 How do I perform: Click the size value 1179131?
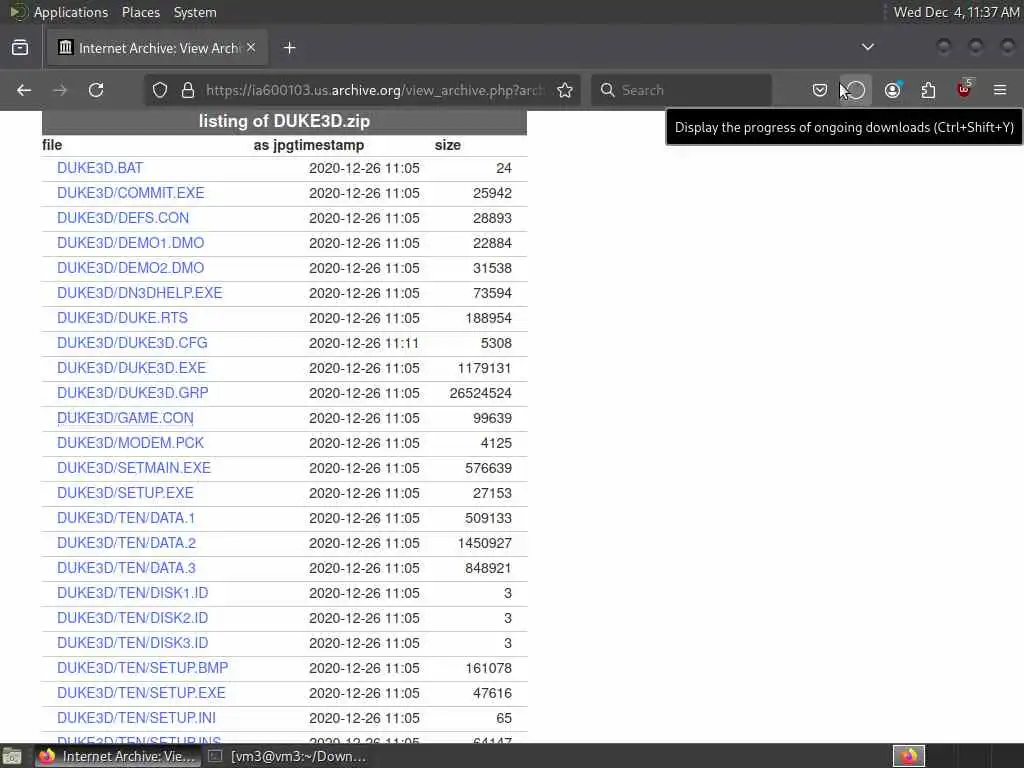click(x=484, y=368)
